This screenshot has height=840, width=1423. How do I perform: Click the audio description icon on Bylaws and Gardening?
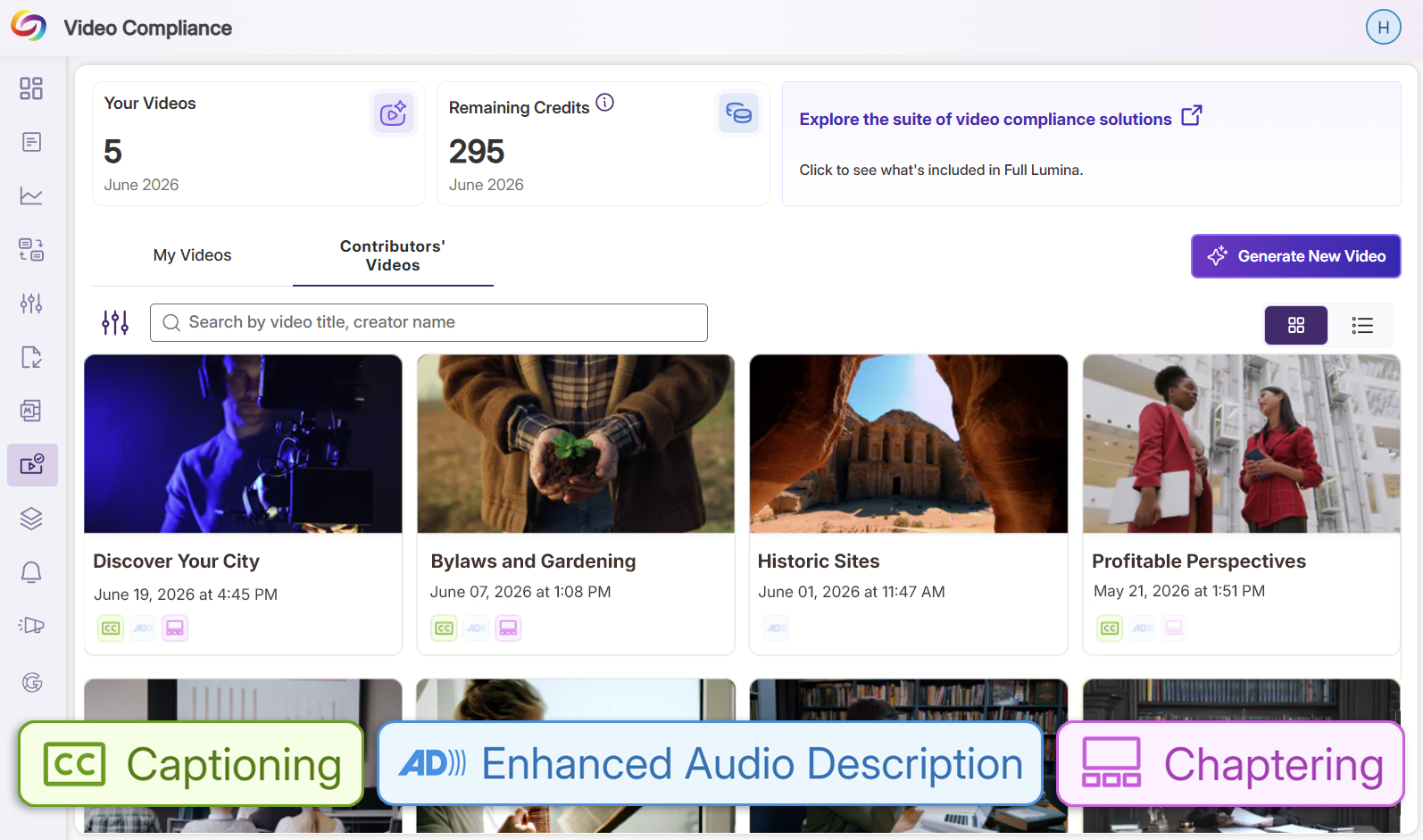click(476, 628)
